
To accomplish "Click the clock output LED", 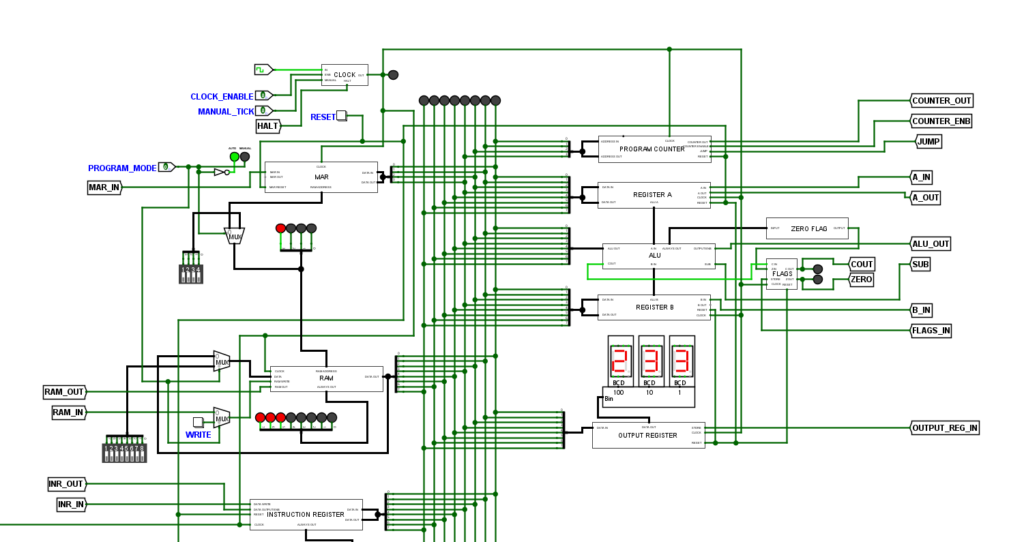I will pos(393,75).
